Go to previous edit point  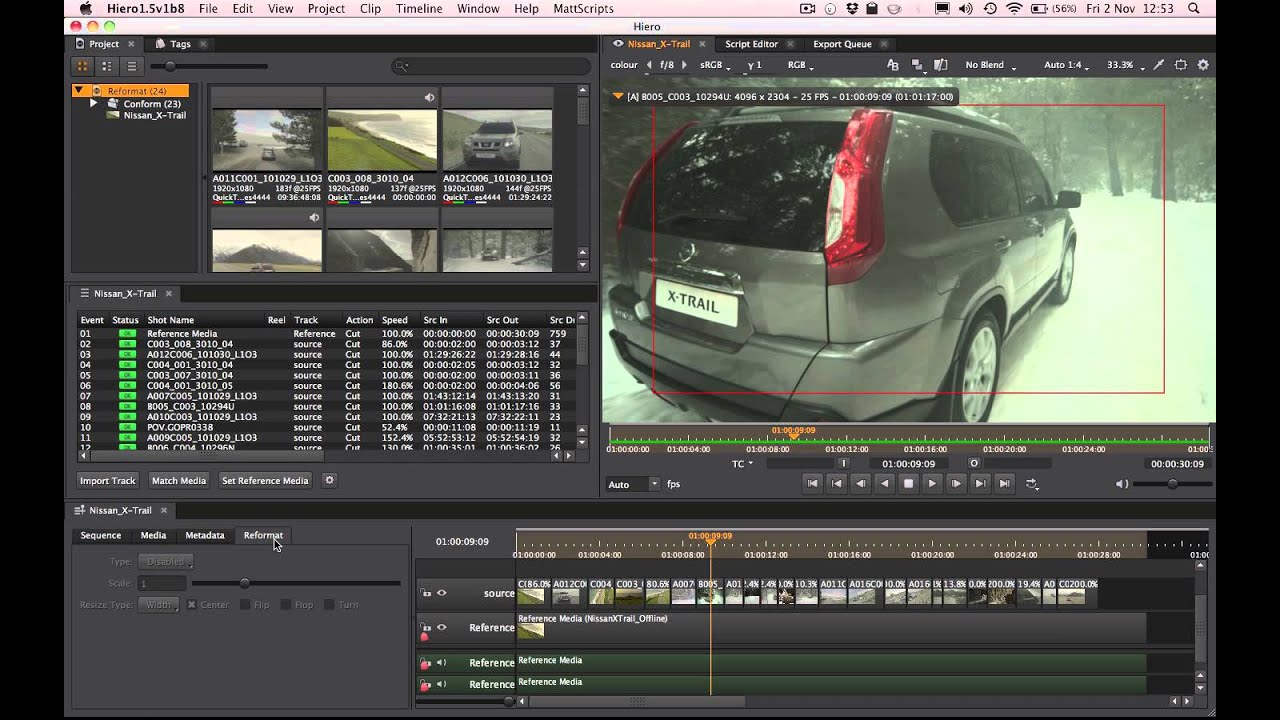coord(837,483)
